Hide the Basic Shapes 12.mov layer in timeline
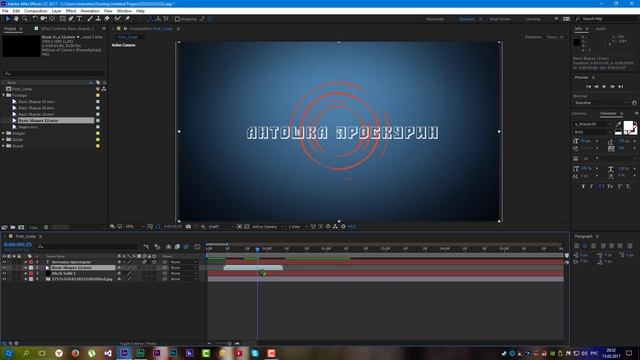 tap(4, 268)
